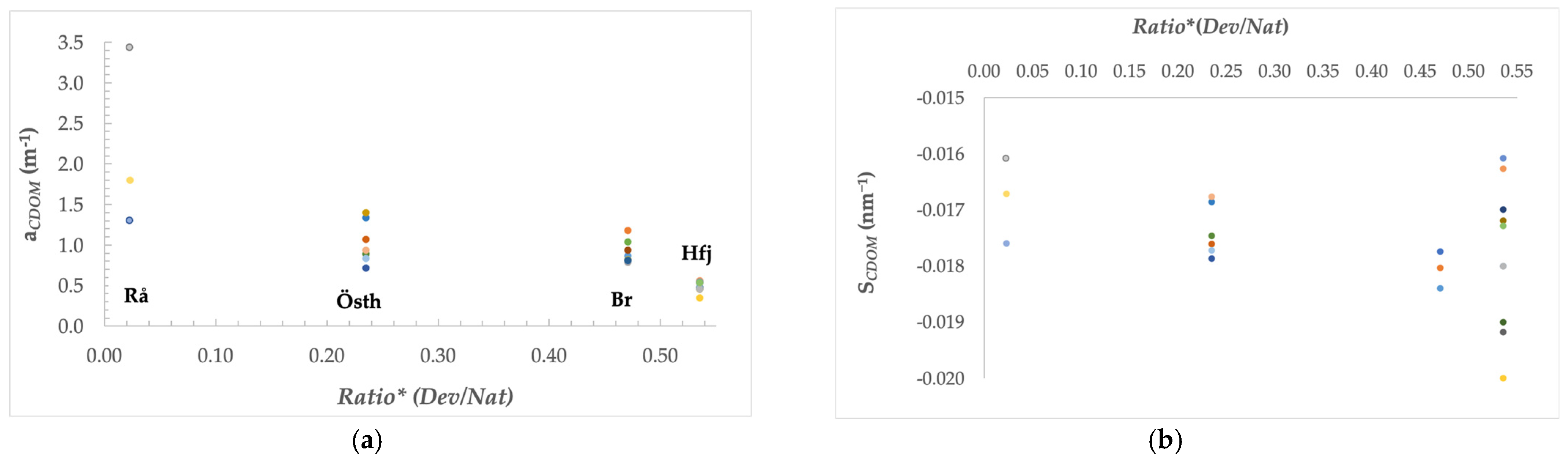
Task: Click the Östh station label
Action: point(359,301)
